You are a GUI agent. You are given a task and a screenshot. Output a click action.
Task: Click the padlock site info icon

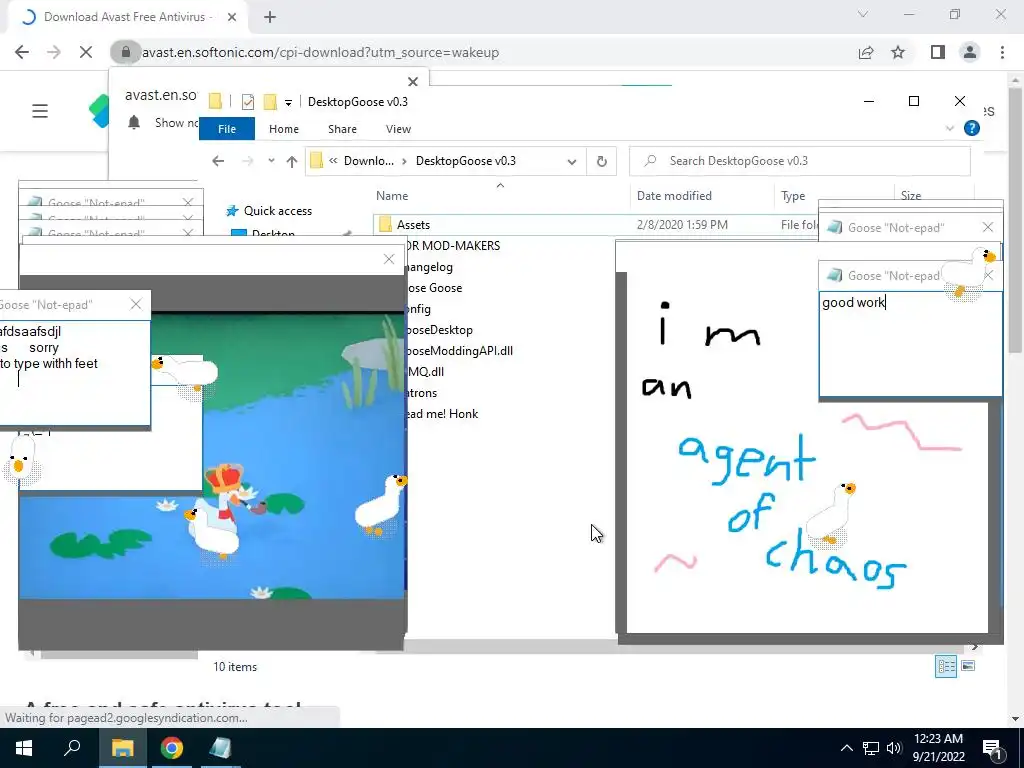click(125, 52)
